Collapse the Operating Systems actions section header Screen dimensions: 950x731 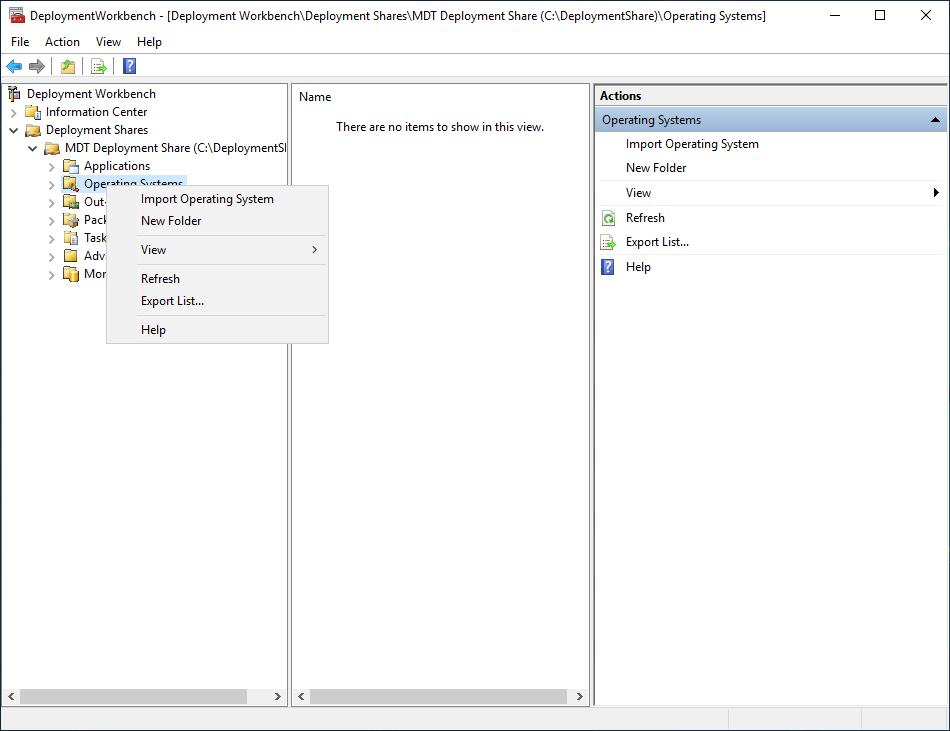935,120
